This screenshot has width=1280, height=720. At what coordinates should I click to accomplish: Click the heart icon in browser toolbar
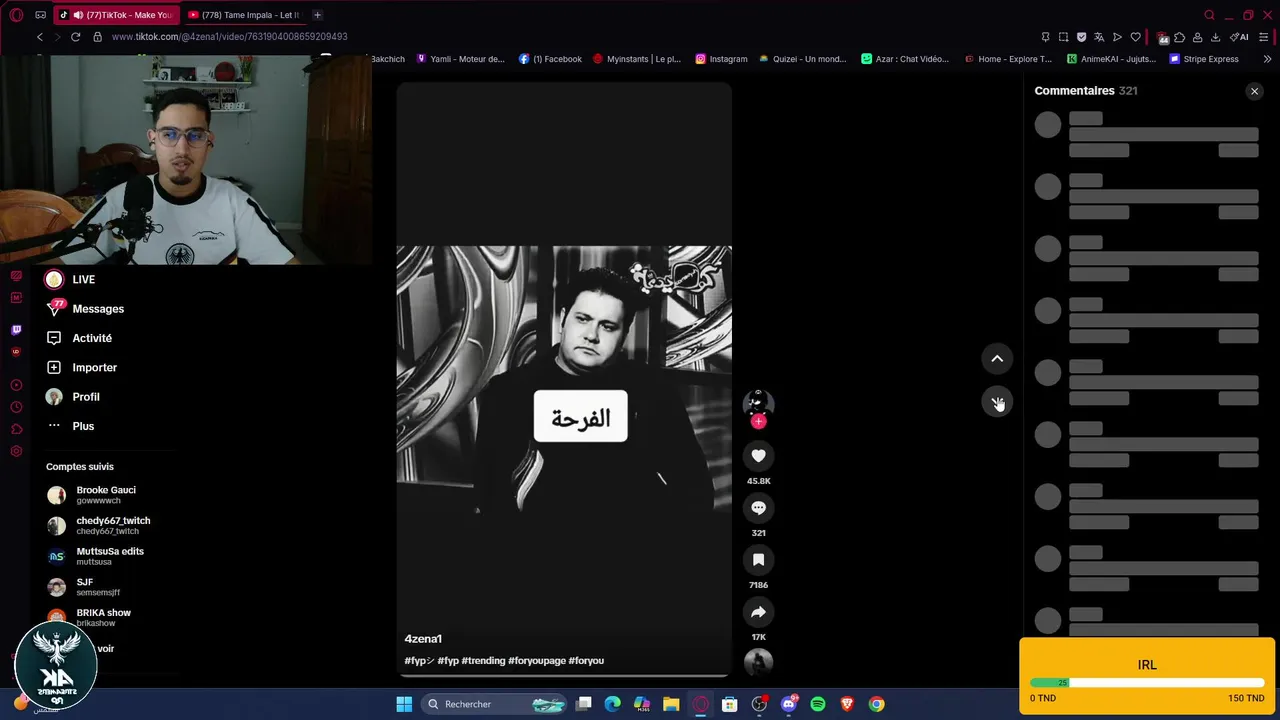pyautogui.click(x=1135, y=37)
